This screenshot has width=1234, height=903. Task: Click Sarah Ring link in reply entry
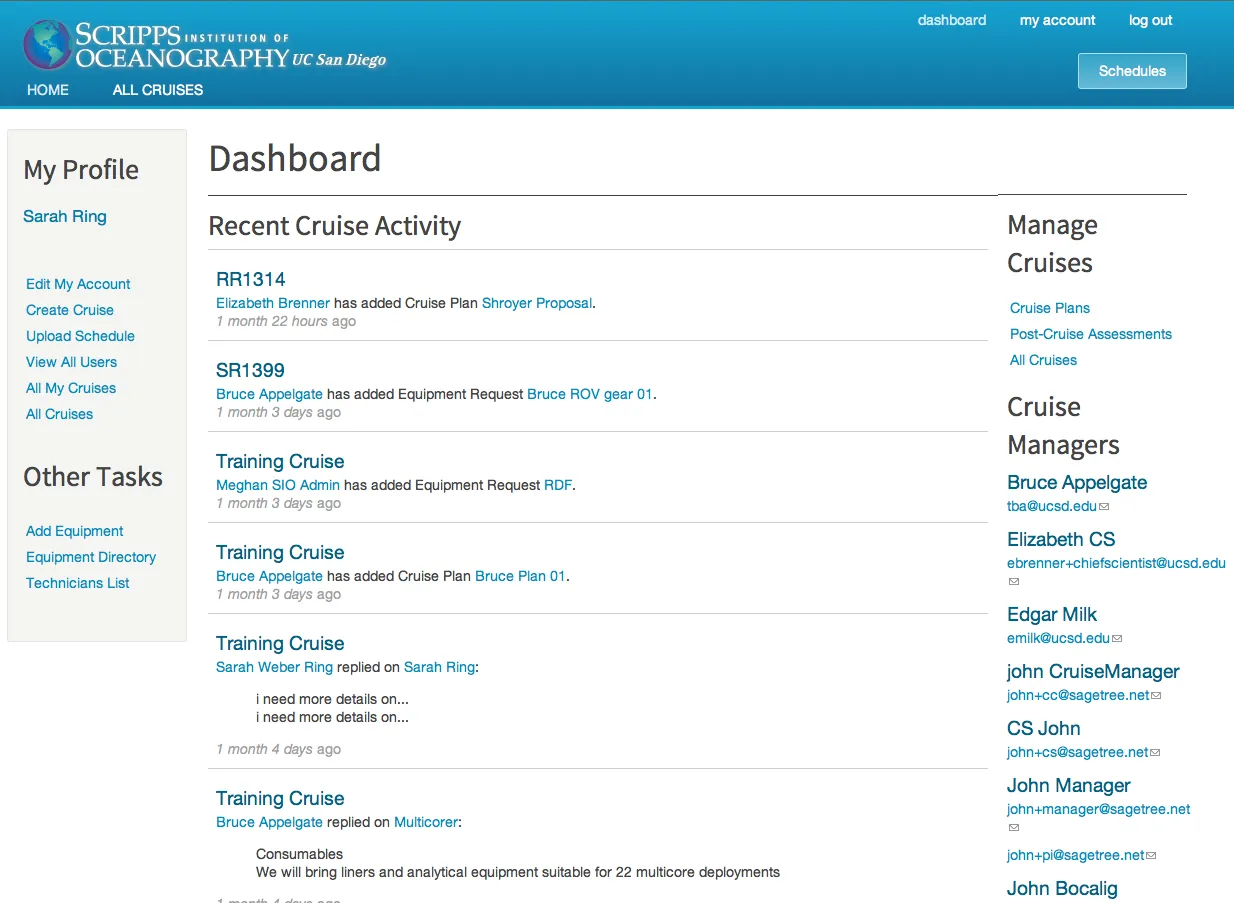[x=439, y=667]
